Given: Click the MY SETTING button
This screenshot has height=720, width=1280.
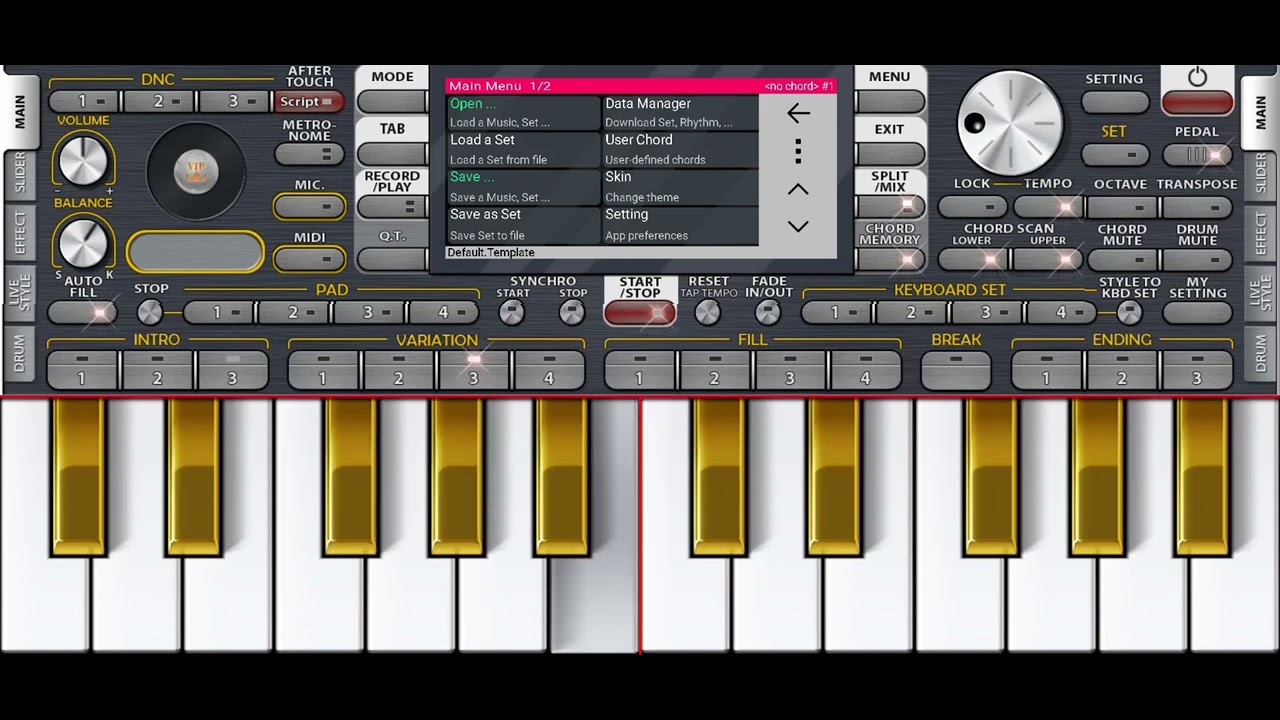Looking at the screenshot, I should [1197, 313].
